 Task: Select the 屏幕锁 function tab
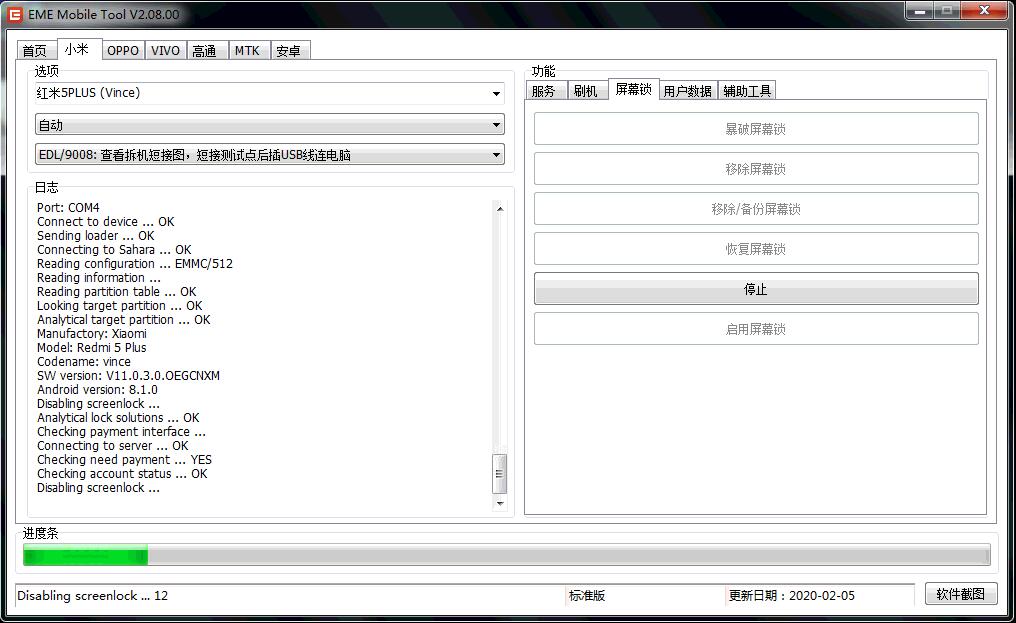(x=633, y=89)
